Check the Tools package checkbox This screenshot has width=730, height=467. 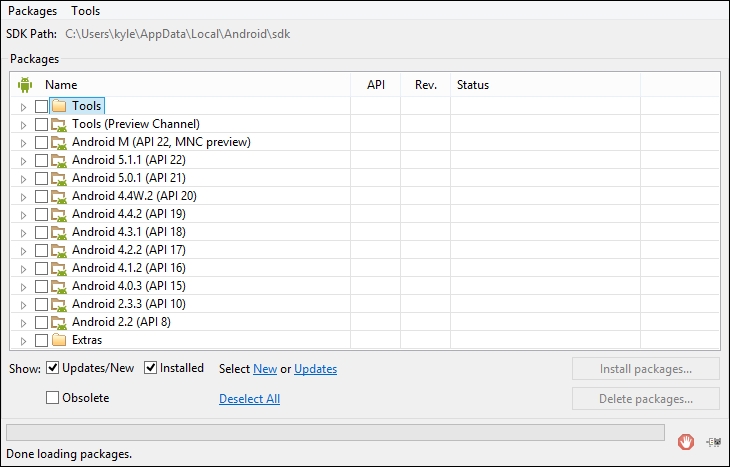41,106
